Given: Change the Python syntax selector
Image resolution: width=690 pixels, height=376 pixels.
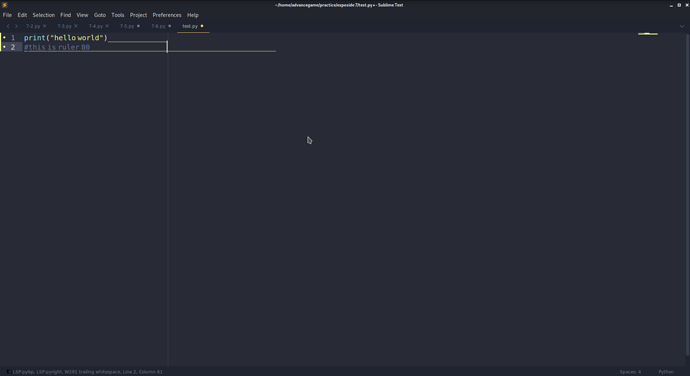Looking at the screenshot, I should coord(666,372).
